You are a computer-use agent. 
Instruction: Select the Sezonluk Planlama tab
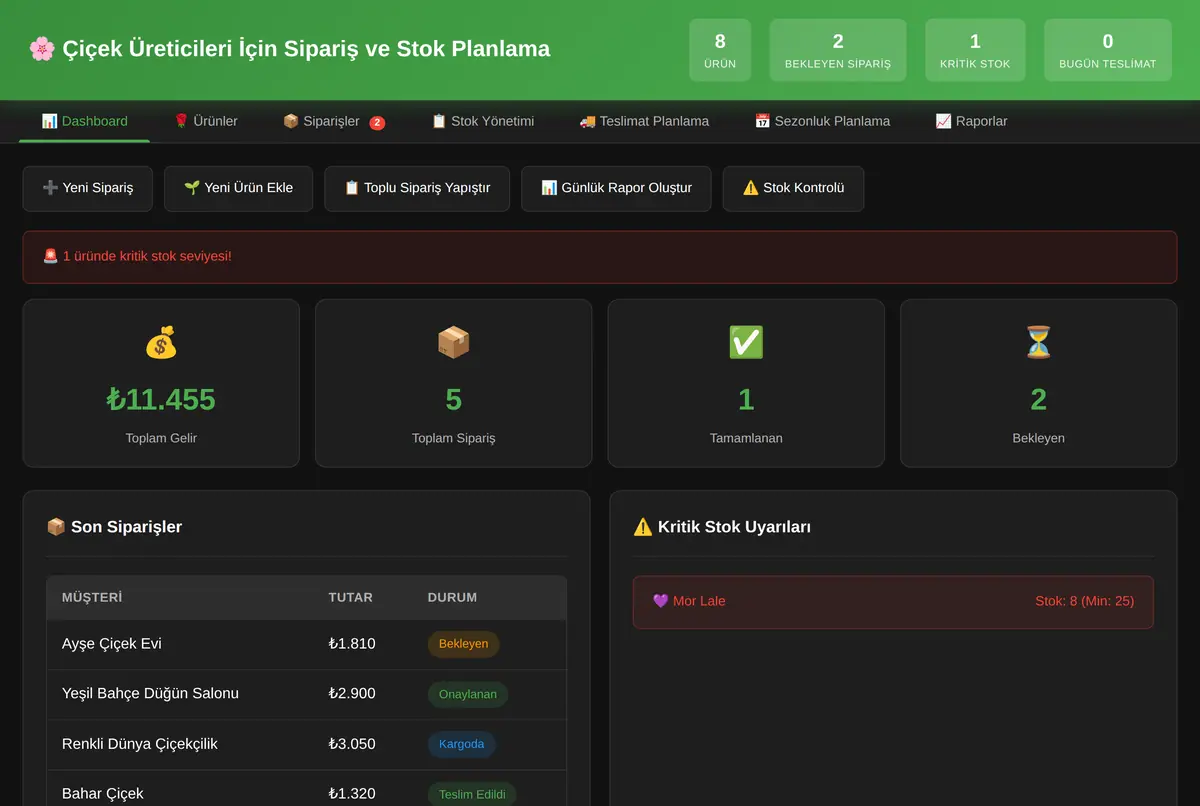822,121
